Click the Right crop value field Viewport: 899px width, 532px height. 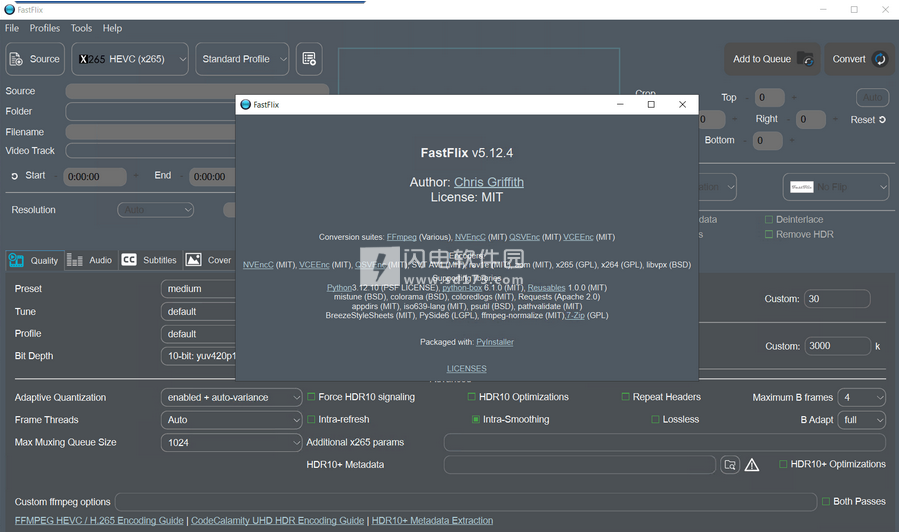coord(811,119)
